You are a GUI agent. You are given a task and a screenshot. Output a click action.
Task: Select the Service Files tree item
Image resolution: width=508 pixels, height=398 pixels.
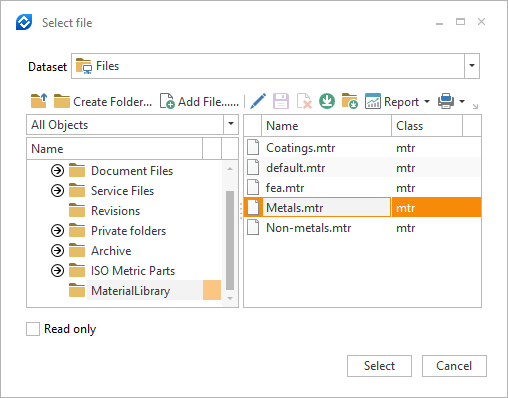(122, 191)
